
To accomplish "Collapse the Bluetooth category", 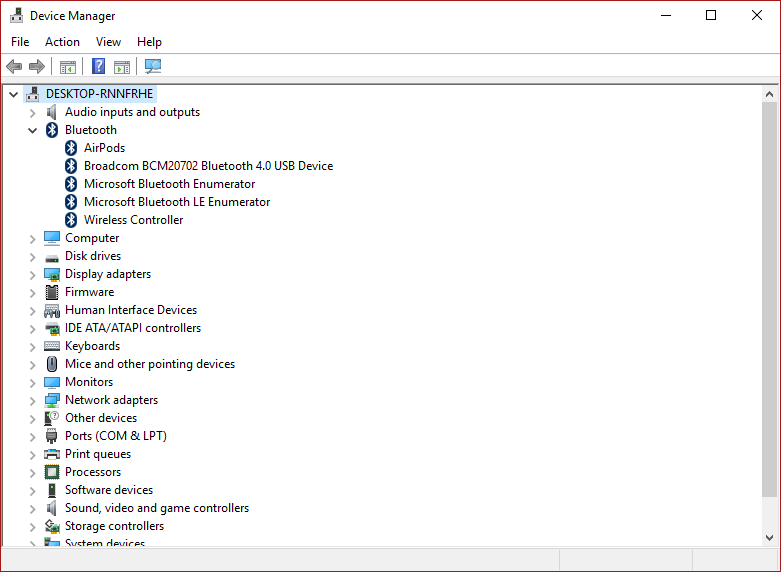I will click(x=33, y=131).
